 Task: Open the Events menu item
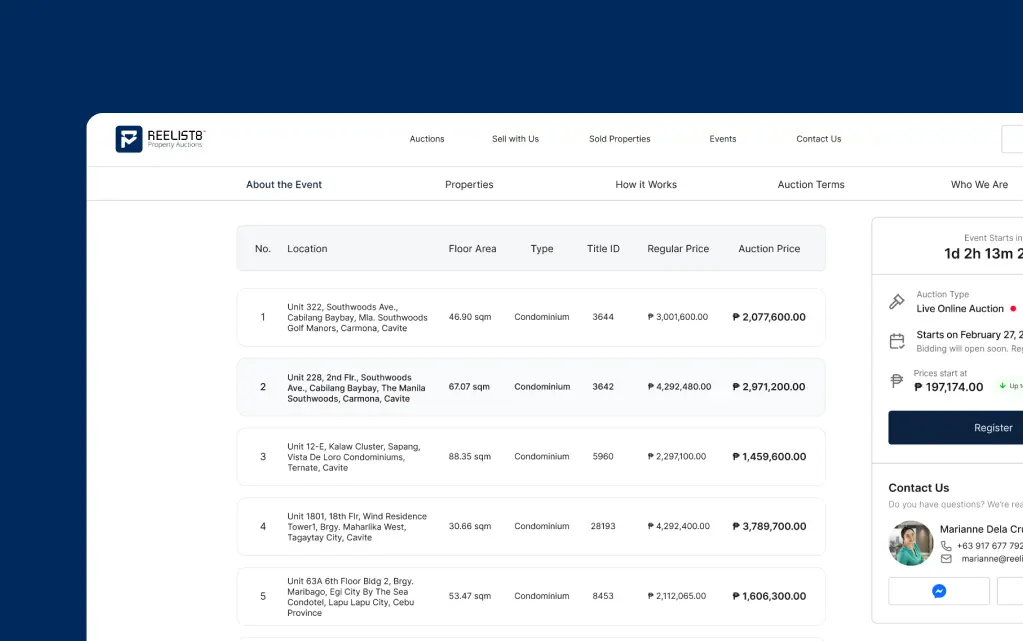(x=723, y=139)
